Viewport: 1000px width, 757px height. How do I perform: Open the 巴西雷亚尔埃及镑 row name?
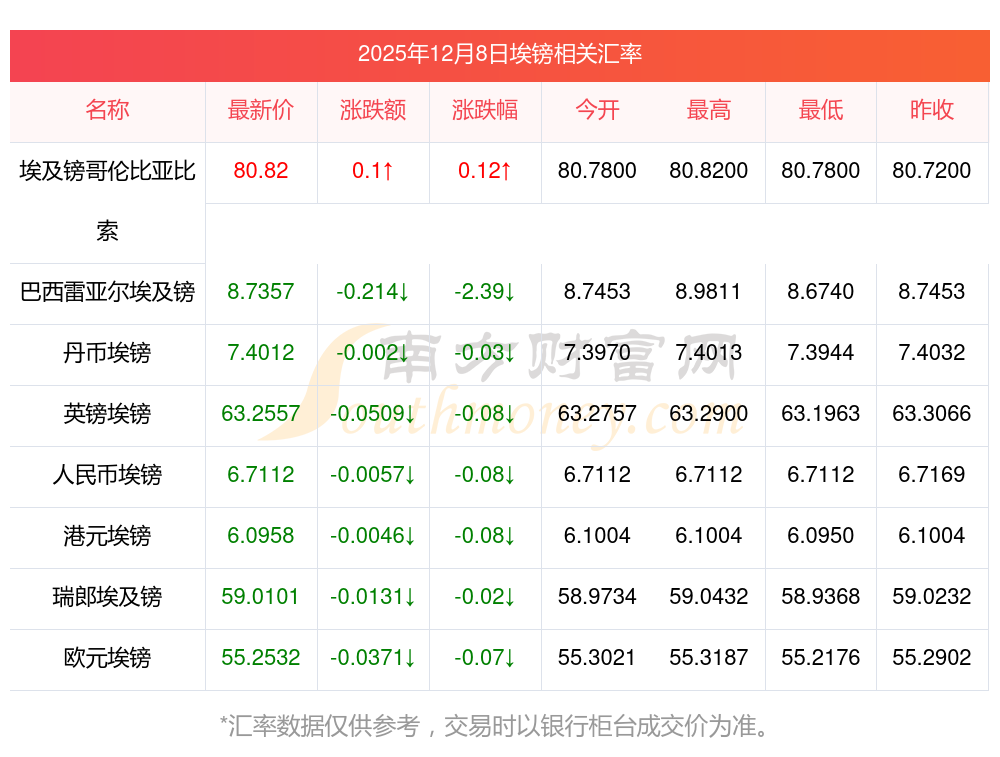click(107, 292)
